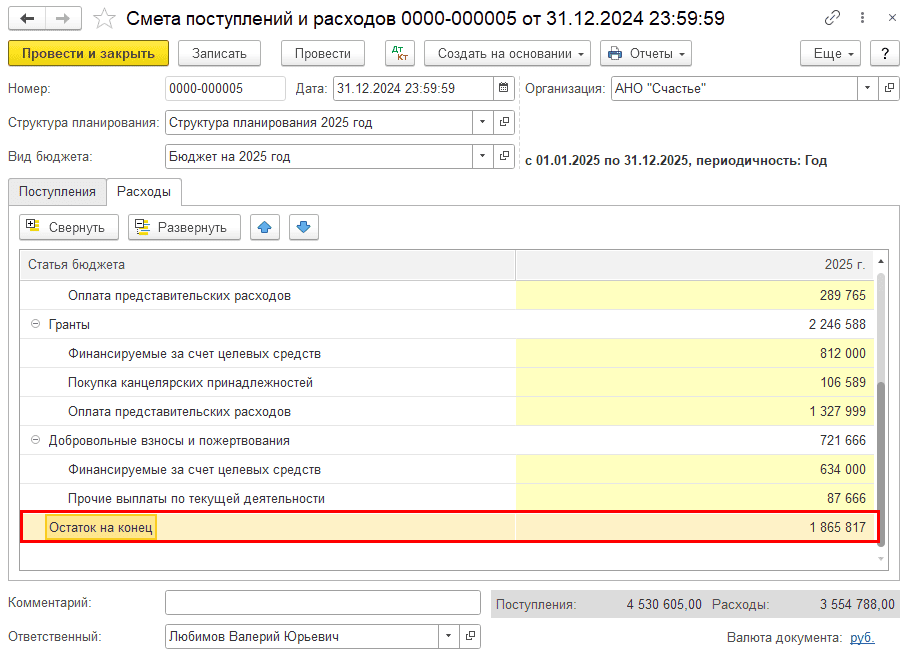Open Организация record with open-form icon
Viewport: 913px width, 655px height.
[889, 88]
